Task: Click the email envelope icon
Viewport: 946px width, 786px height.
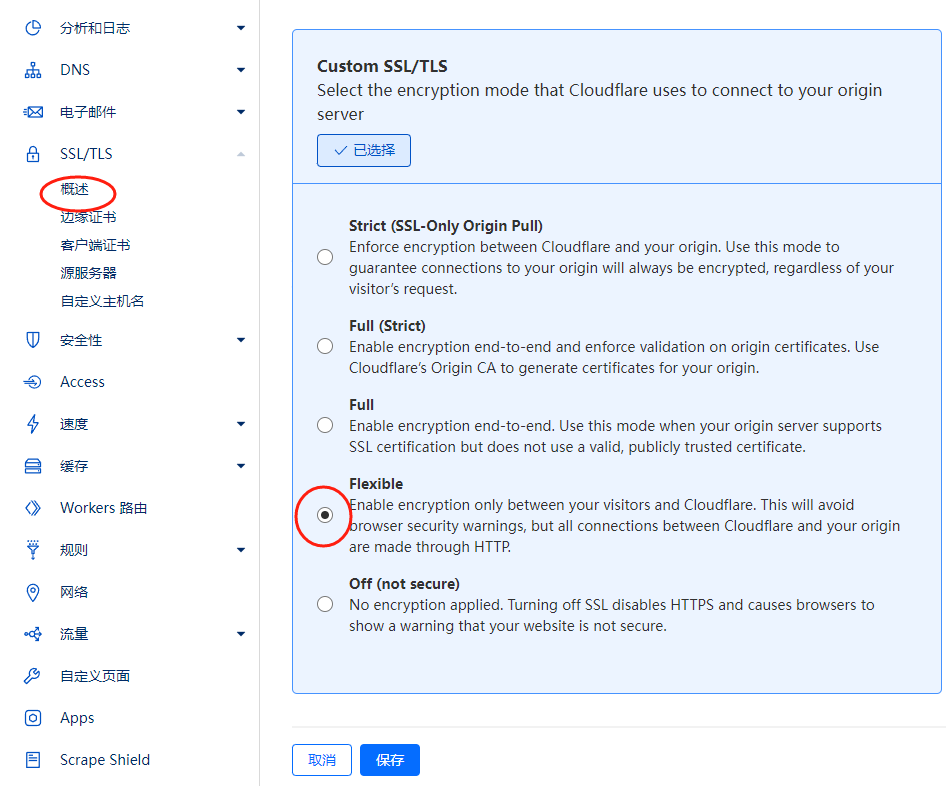Action: pyautogui.click(x=33, y=112)
